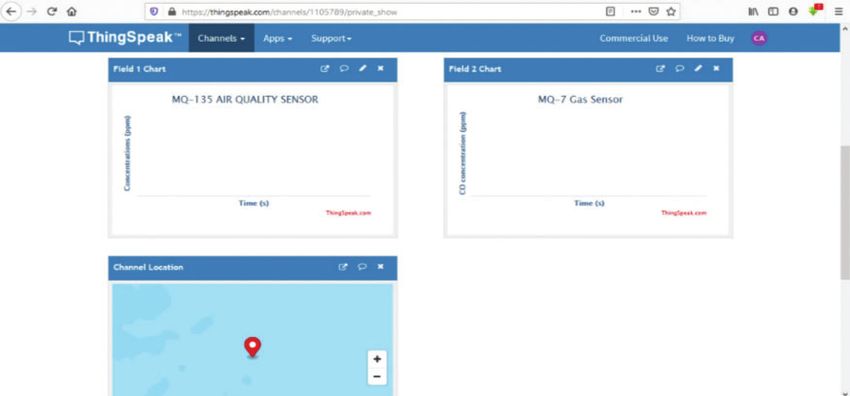The width and height of the screenshot is (850, 396).
Task: Click the ThingSpeak URL address bar
Action: (x=379, y=11)
